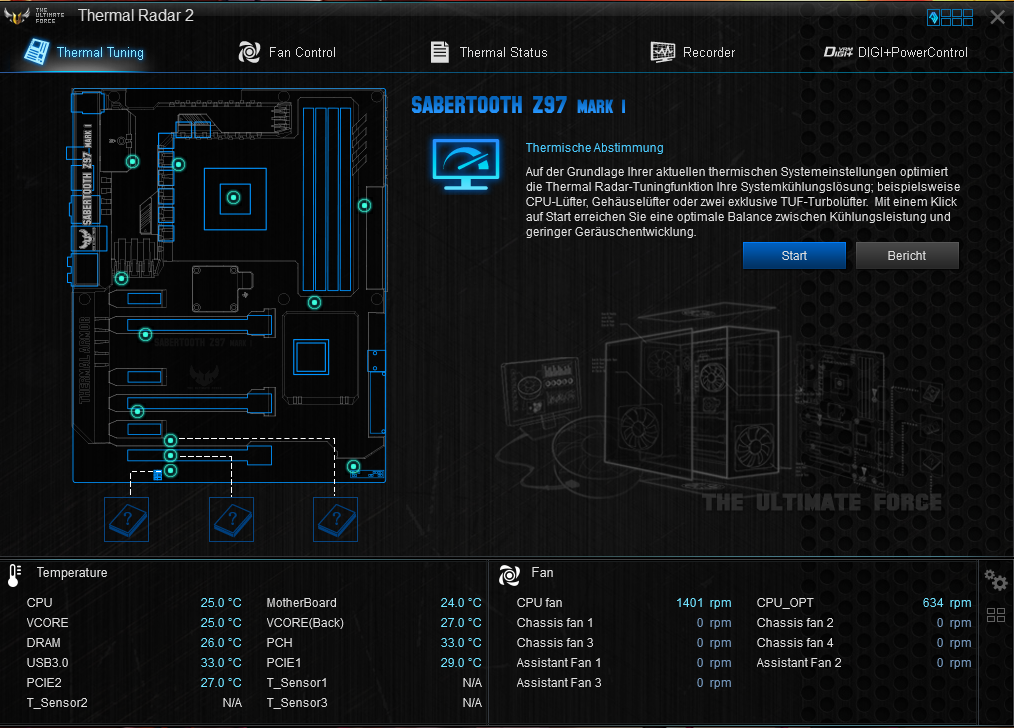This screenshot has height=728, width=1014.
Task: Select the USB3.0 temperature row label
Action: [x=47, y=663]
